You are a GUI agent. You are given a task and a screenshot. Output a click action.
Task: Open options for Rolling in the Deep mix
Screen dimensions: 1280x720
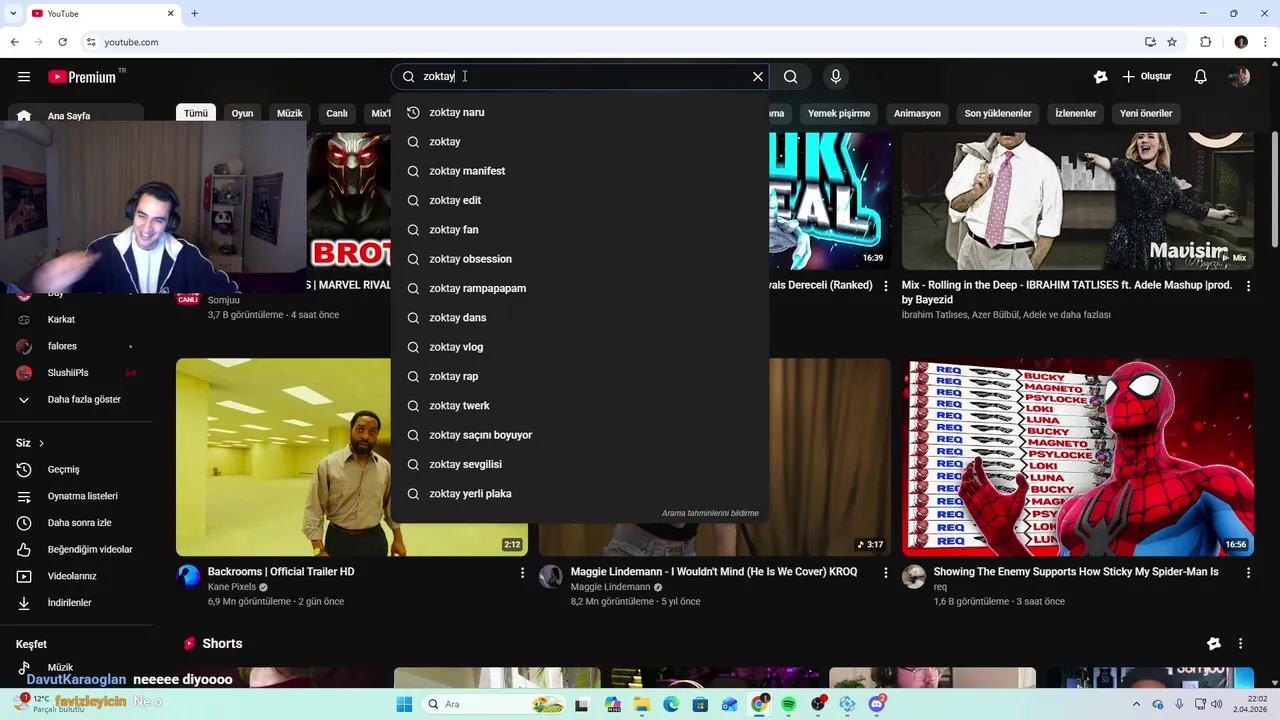click(1248, 286)
